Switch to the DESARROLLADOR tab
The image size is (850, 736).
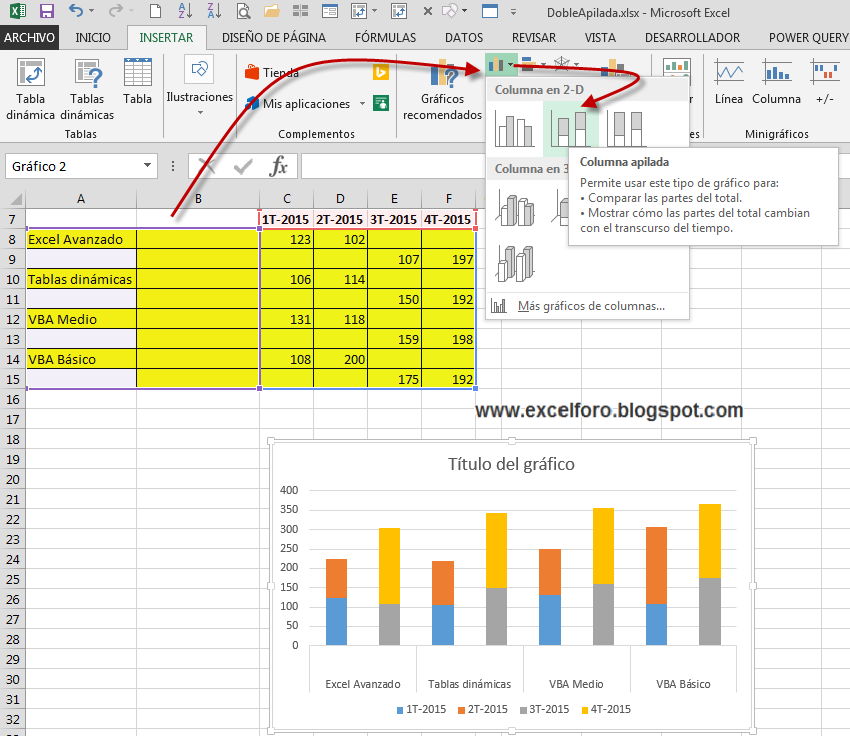(x=692, y=37)
